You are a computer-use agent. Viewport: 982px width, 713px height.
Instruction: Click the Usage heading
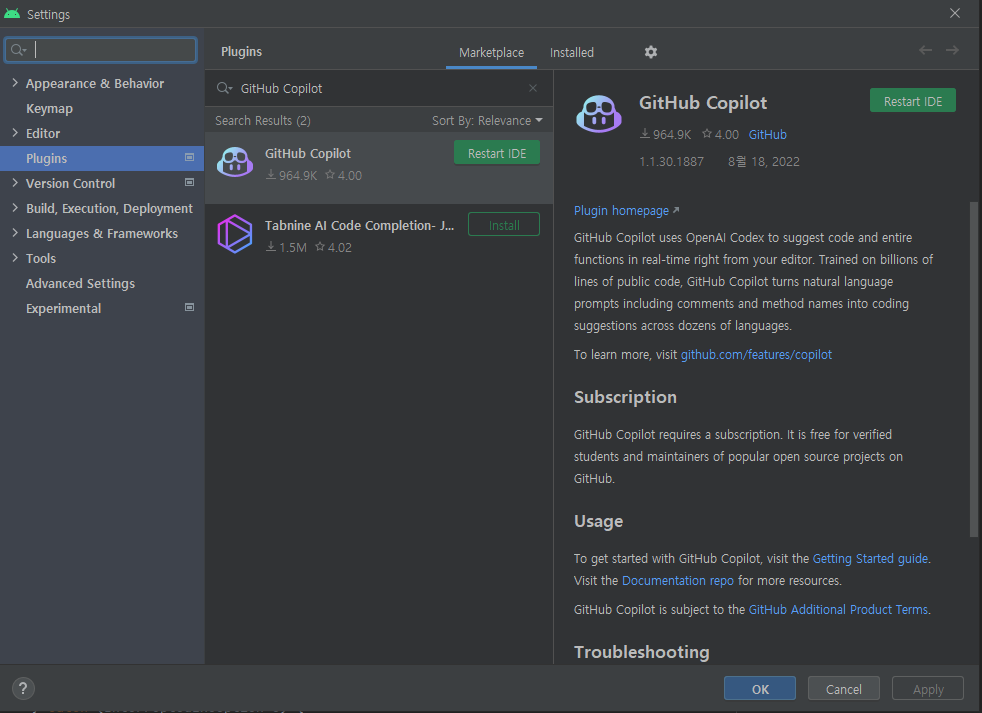tap(598, 521)
